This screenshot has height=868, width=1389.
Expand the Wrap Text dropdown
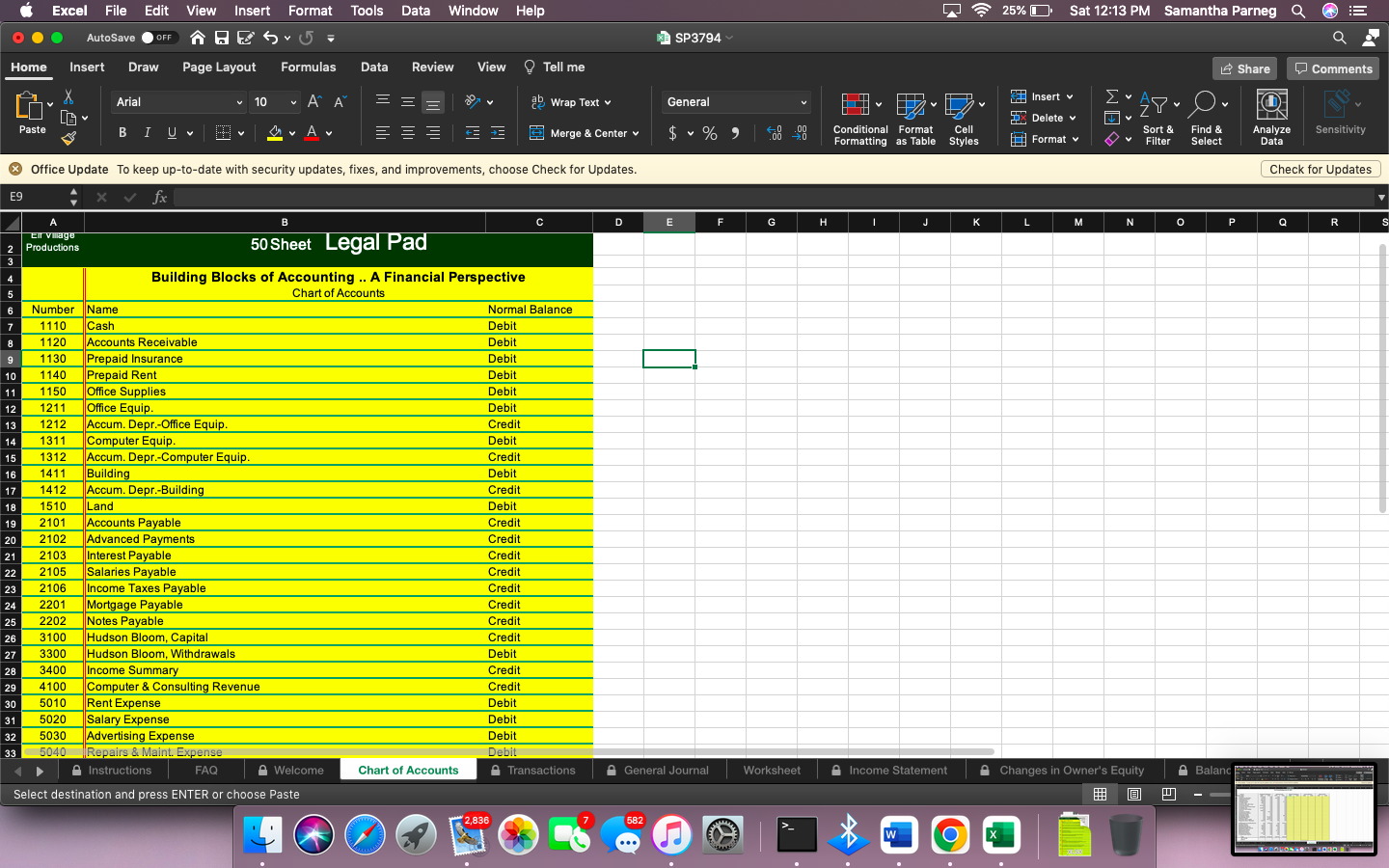point(608,102)
